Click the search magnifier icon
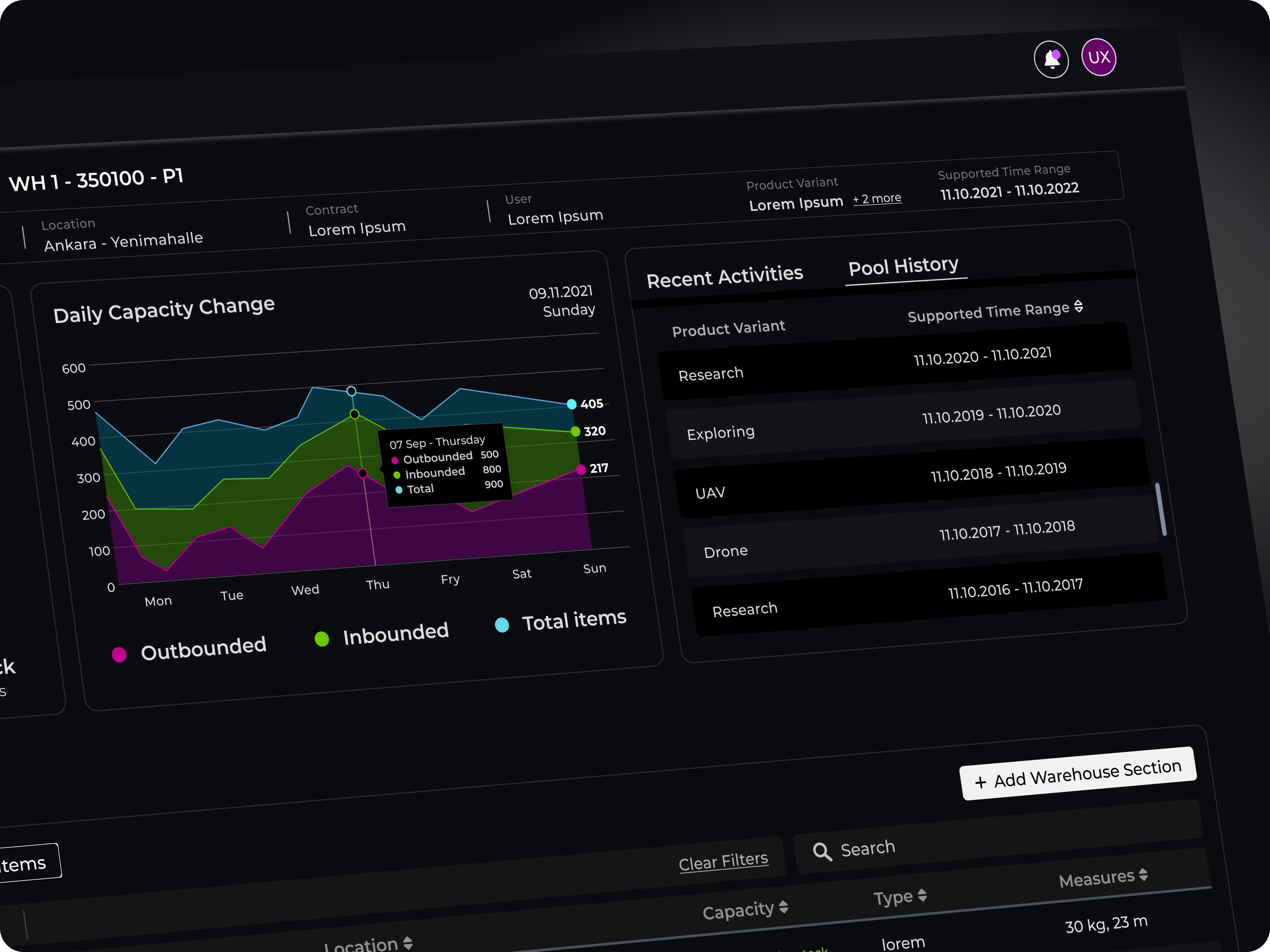This screenshot has width=1270, height=952. coord(822,852)
